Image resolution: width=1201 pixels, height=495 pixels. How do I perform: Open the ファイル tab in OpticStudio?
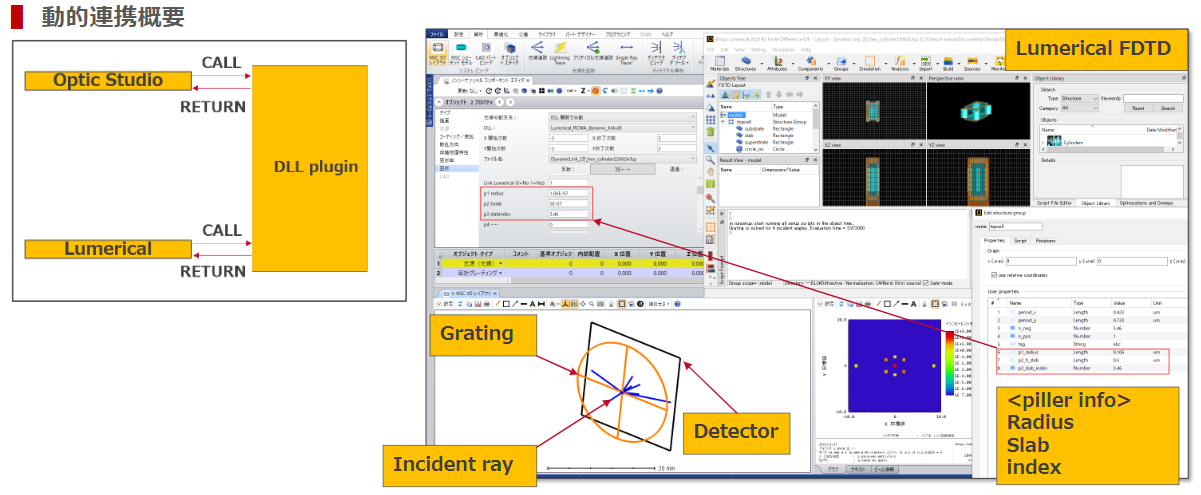(x=439, y=34)
